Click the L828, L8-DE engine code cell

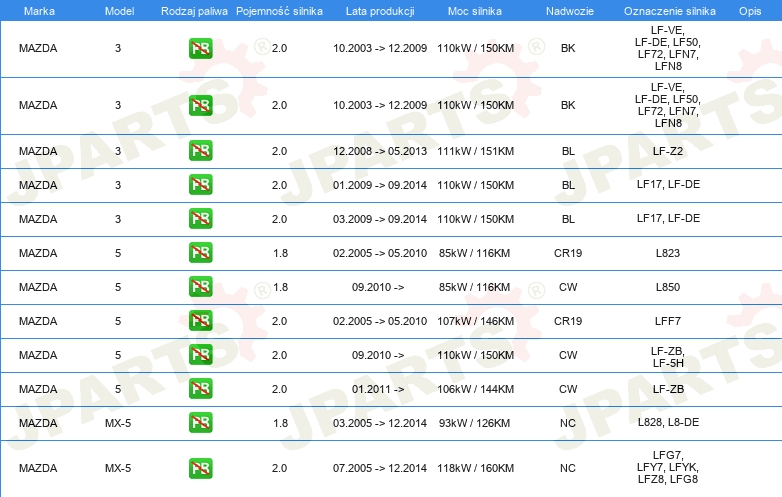(x=668, y=422)
